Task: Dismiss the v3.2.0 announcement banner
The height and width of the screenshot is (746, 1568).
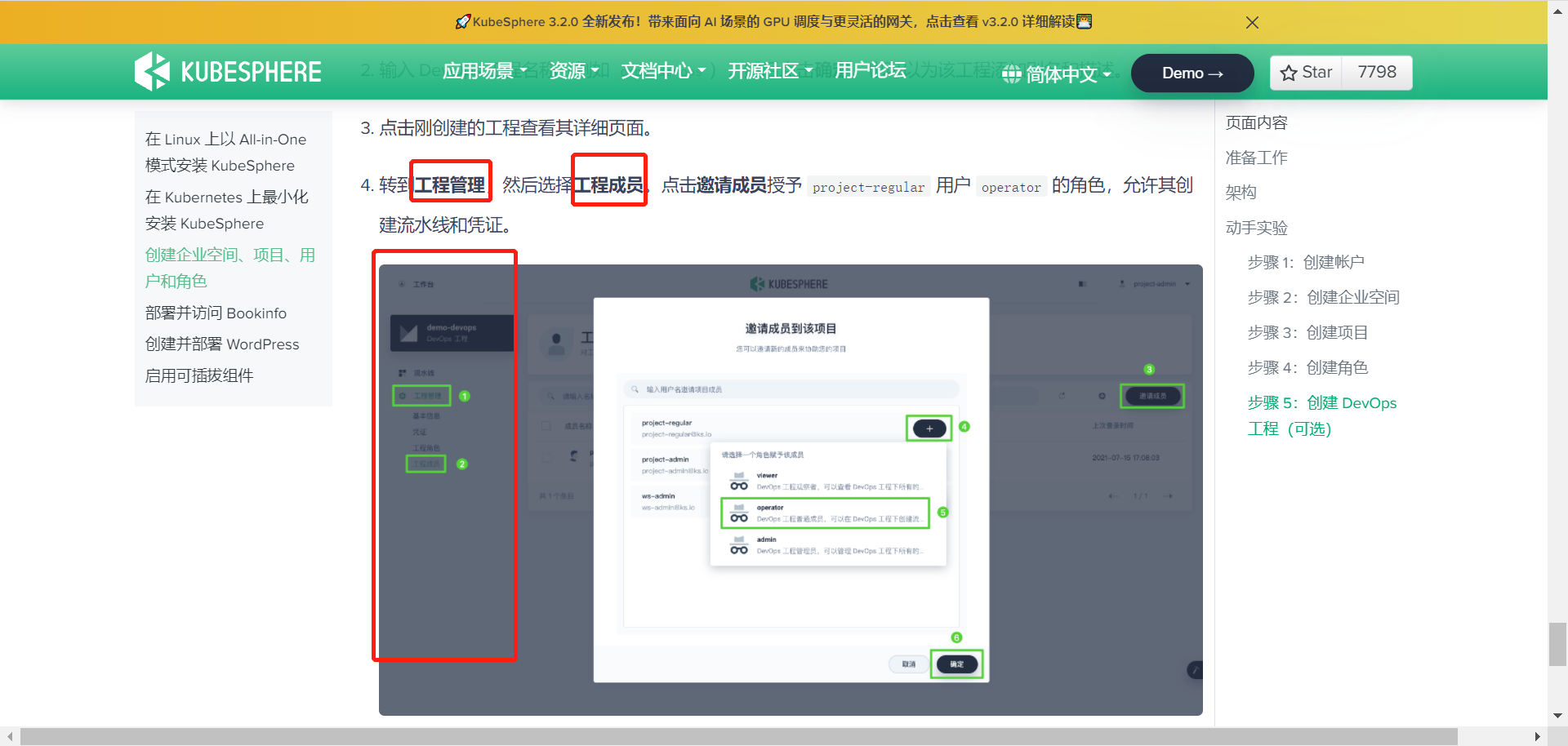Action: coord(1252,22)
